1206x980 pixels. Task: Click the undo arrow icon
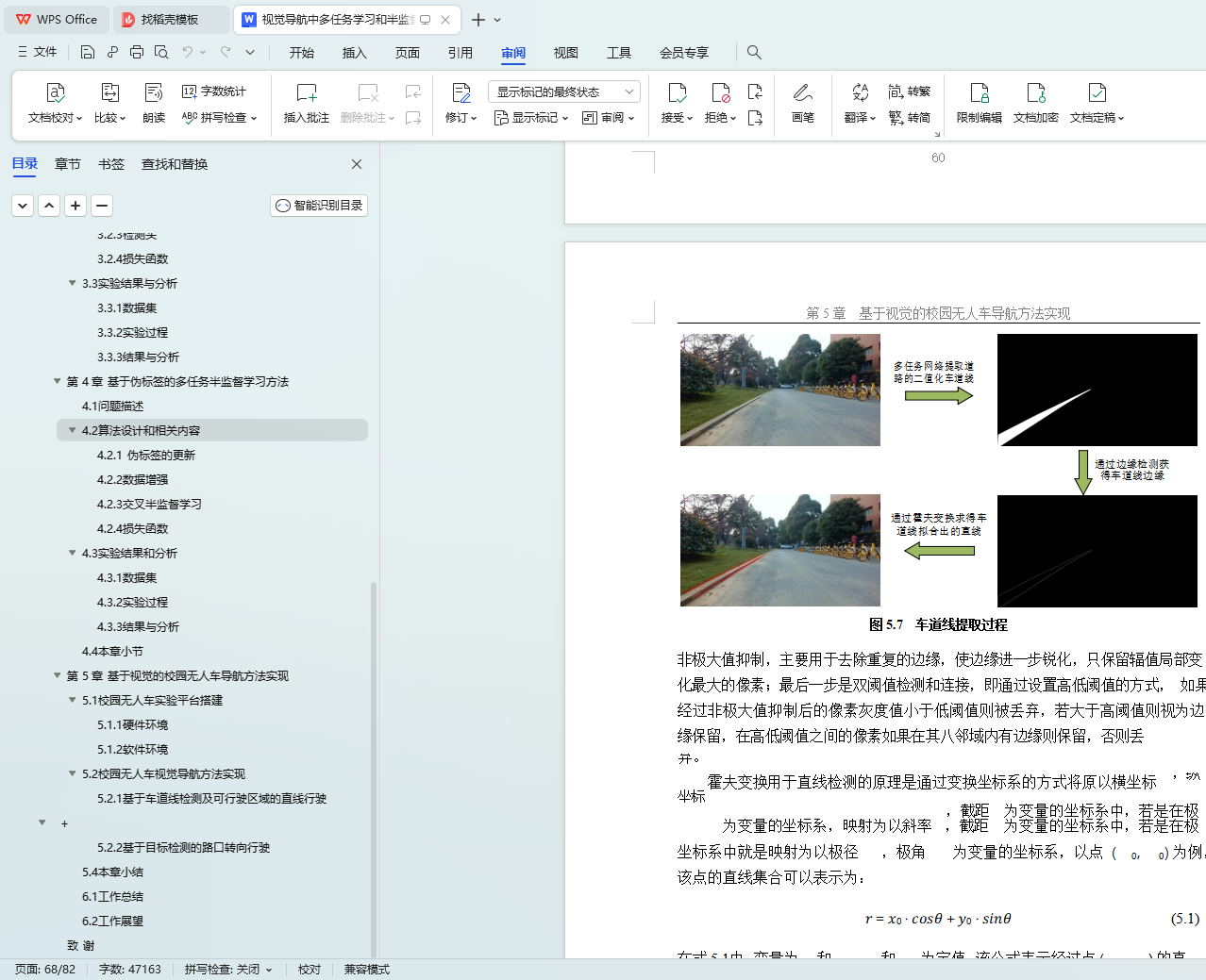tap(188, 52)
